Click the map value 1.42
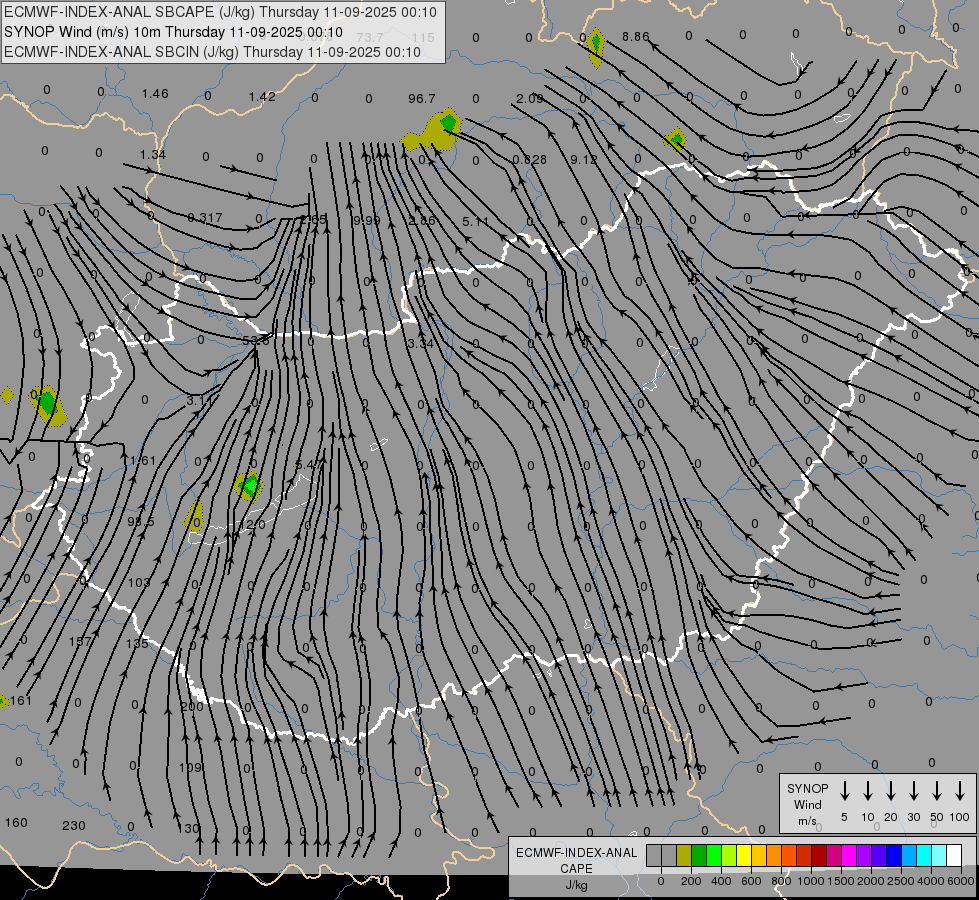Screen dimensions: 979x900 [x=262, y=97]
